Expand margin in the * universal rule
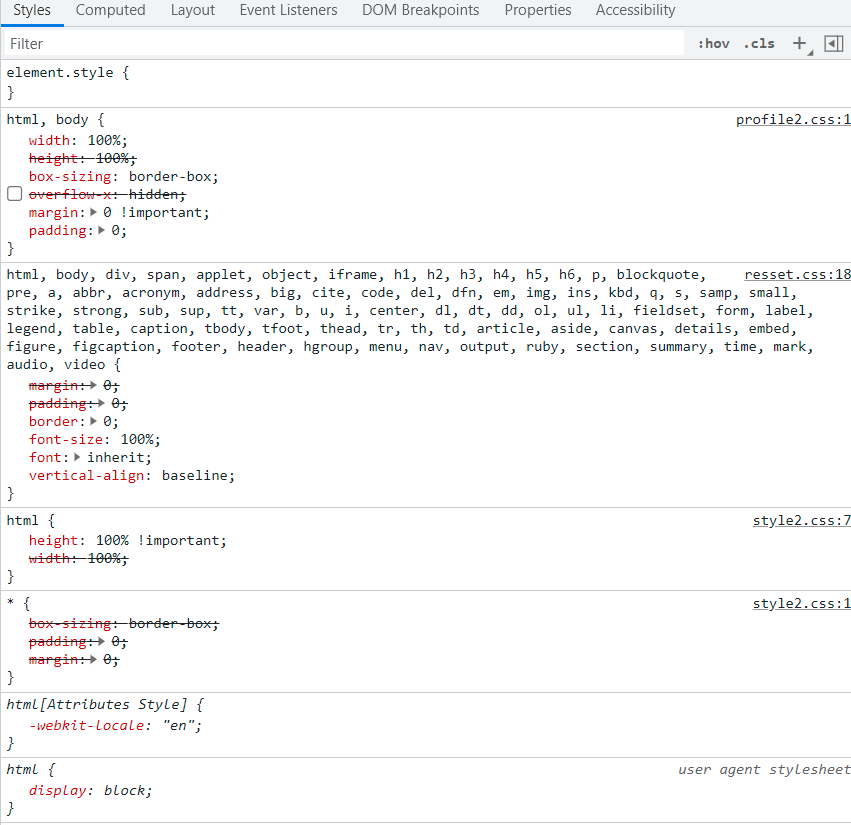The width and height of the screenshot is (851, 825). coord(93,659)
